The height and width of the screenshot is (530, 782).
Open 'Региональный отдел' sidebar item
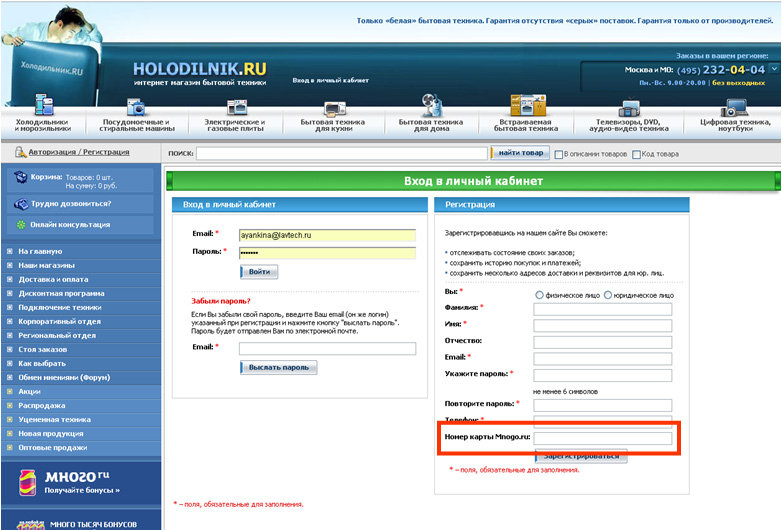click(57, 335)
